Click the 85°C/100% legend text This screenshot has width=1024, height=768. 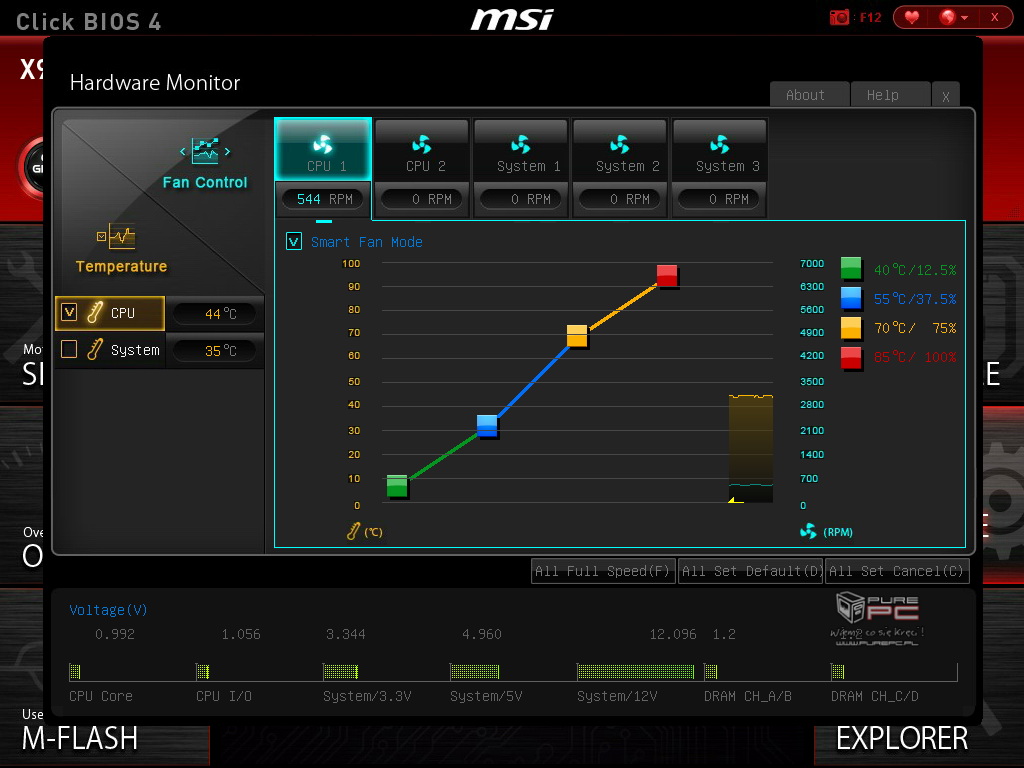click(x=915, y=357)
